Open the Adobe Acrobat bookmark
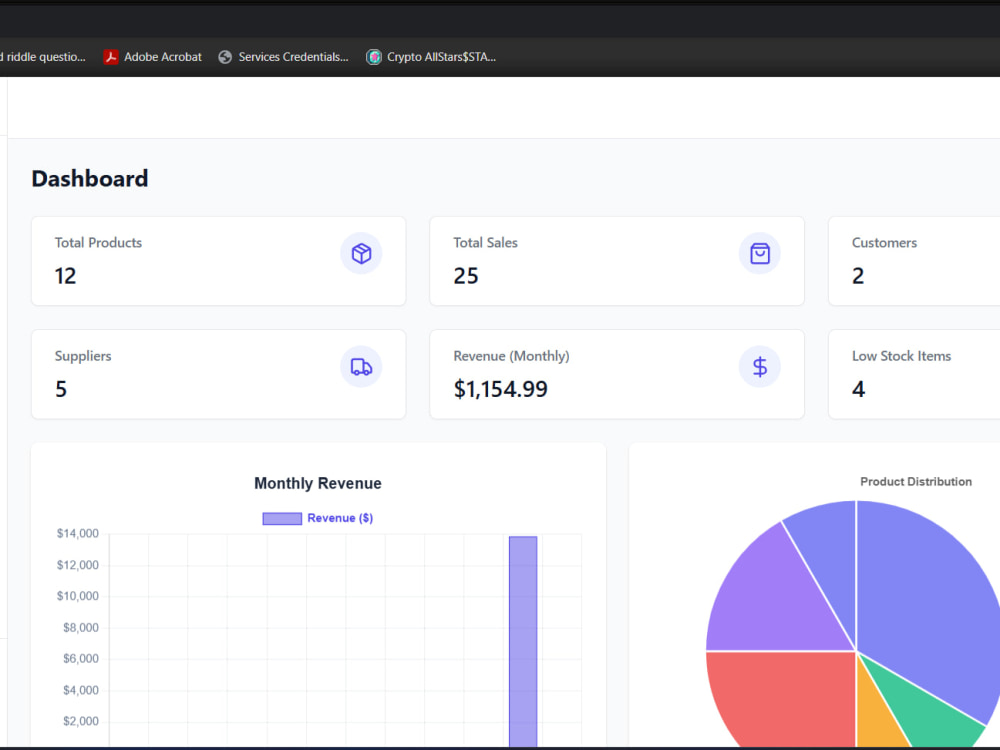 coord(153,57)
